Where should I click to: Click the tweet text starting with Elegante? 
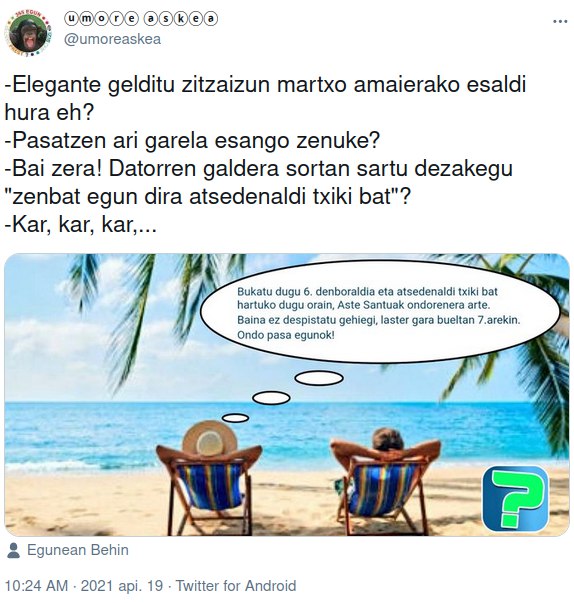[265, 154]
